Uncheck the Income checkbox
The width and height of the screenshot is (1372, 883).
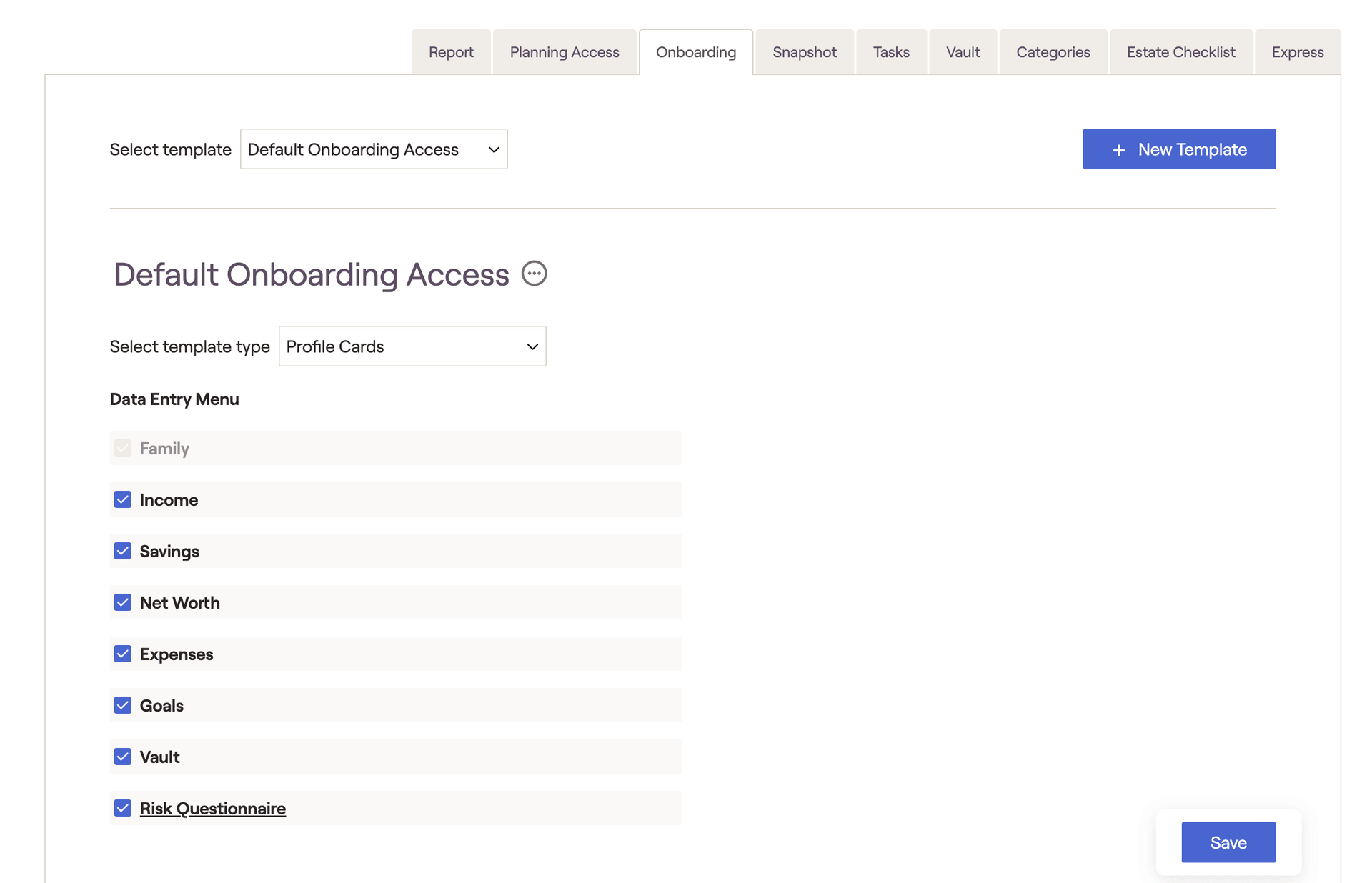tap(123, 499)
